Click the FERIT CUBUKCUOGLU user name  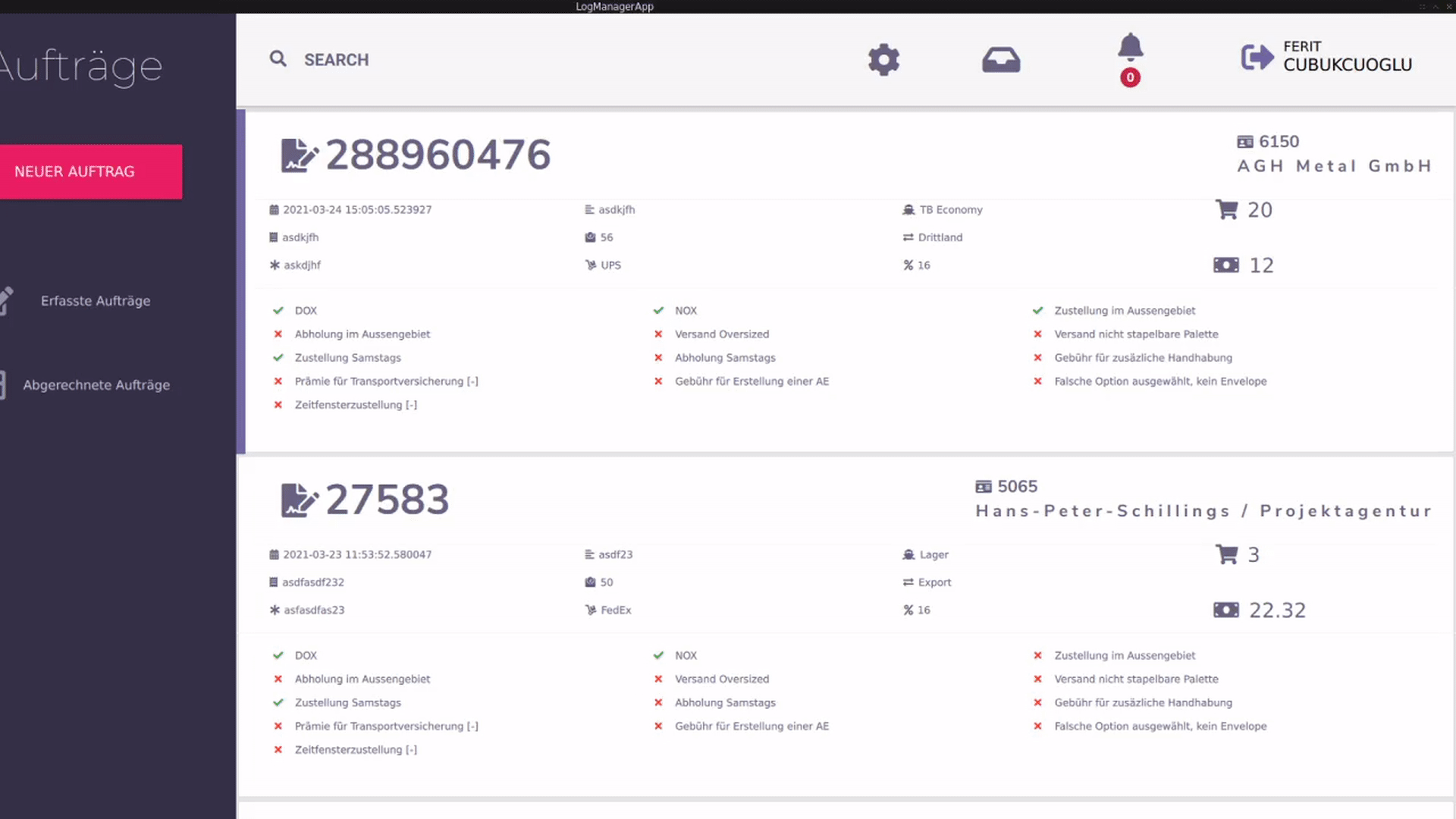click(x=1347, y=57)
